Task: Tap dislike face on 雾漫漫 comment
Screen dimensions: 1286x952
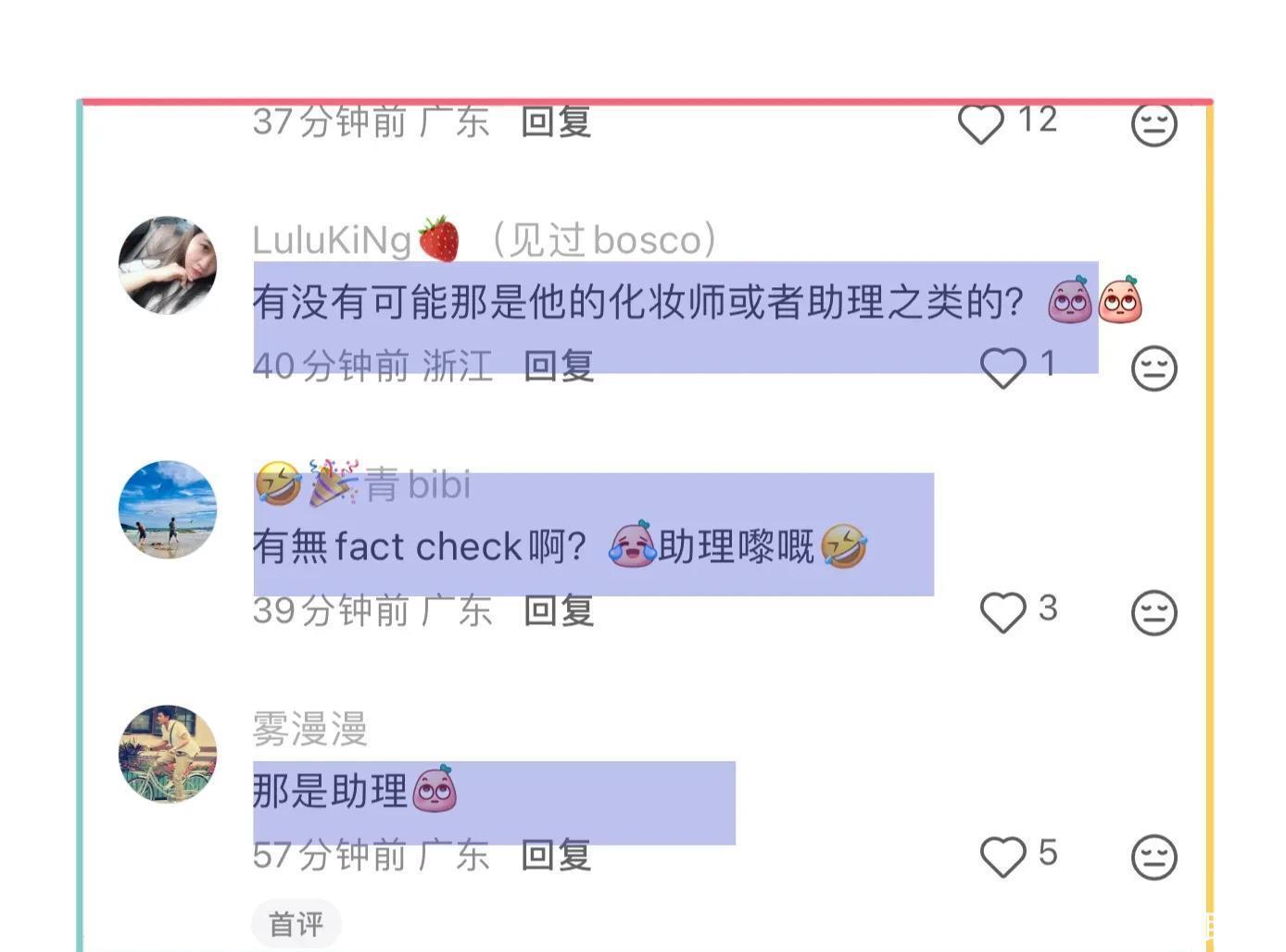Action: [x=1154, y=858]
